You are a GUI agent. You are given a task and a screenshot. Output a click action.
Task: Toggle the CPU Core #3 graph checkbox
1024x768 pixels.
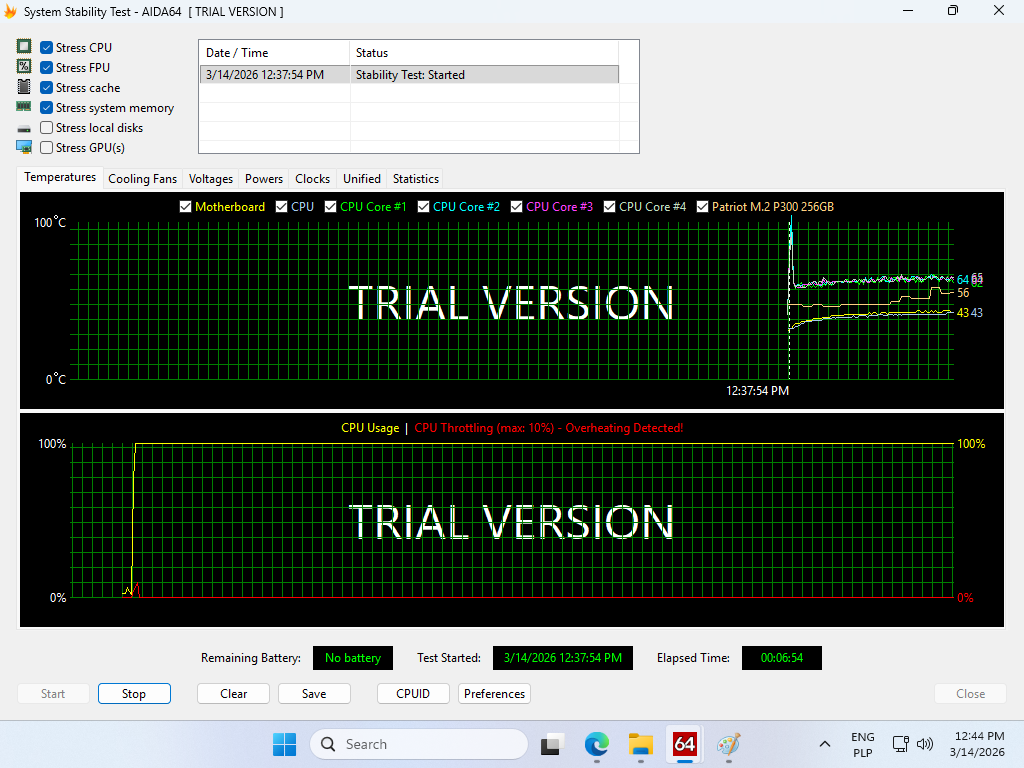tap(517, 206)
